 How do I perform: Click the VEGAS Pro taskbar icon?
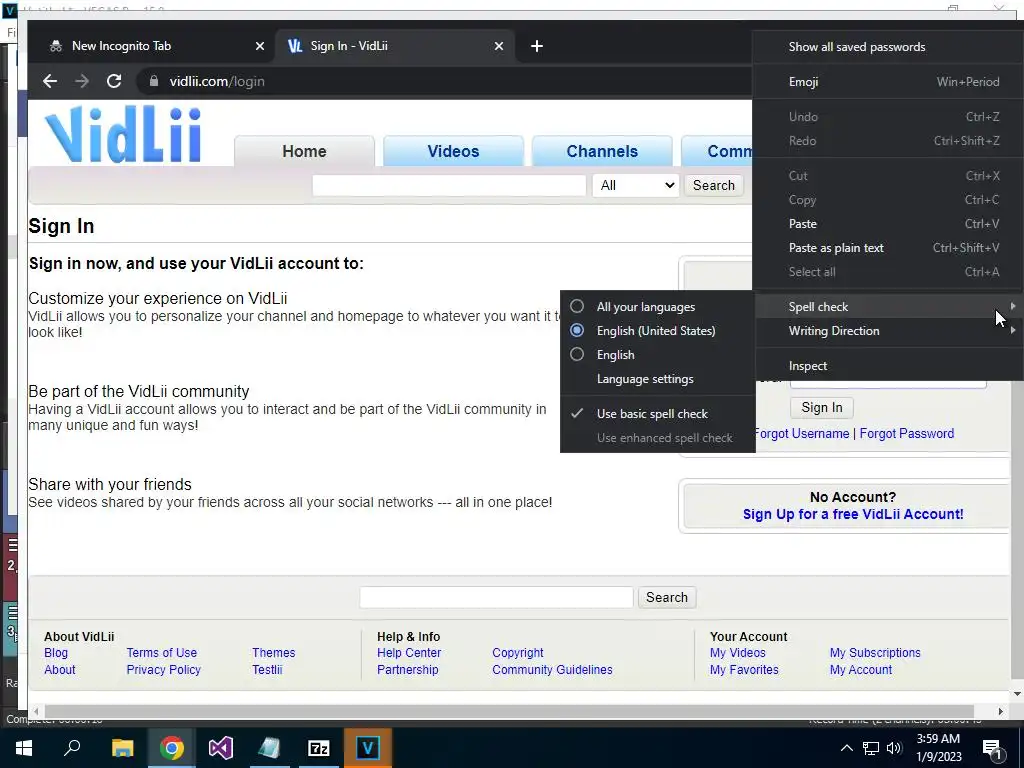coord(368,748)
